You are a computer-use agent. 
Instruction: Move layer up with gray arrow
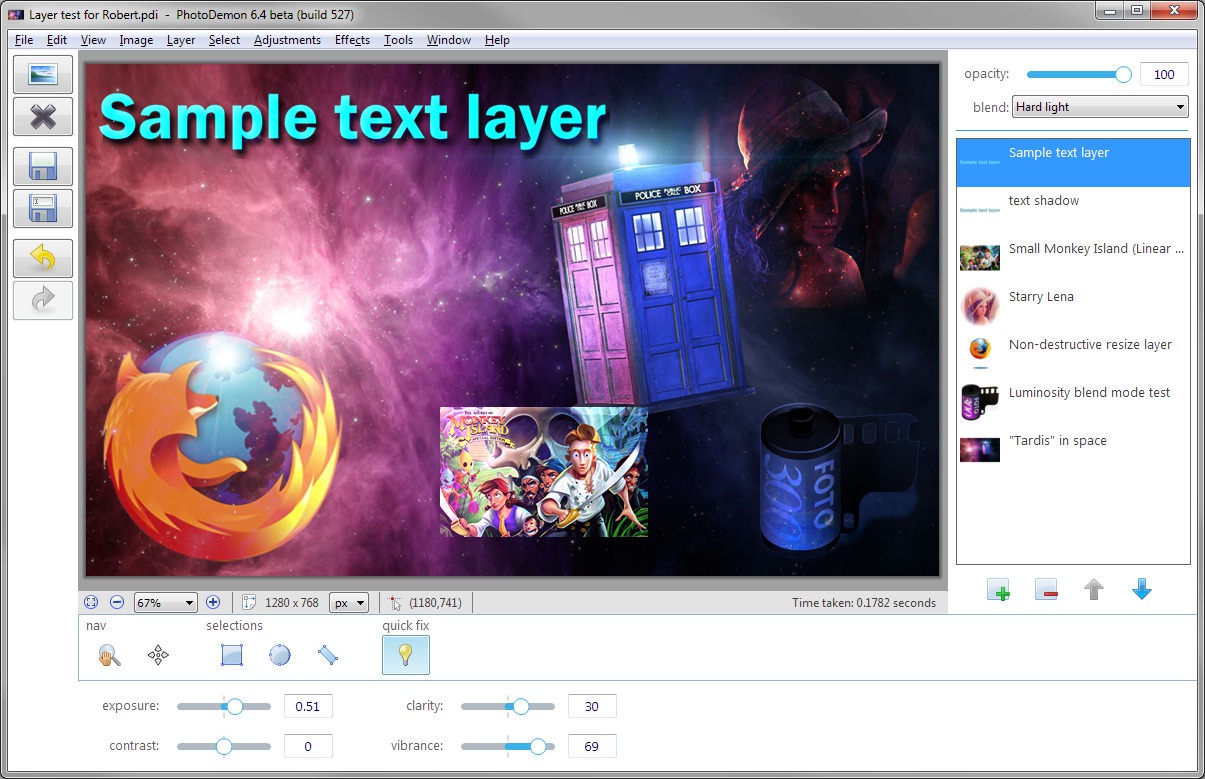pos(1094,591)
